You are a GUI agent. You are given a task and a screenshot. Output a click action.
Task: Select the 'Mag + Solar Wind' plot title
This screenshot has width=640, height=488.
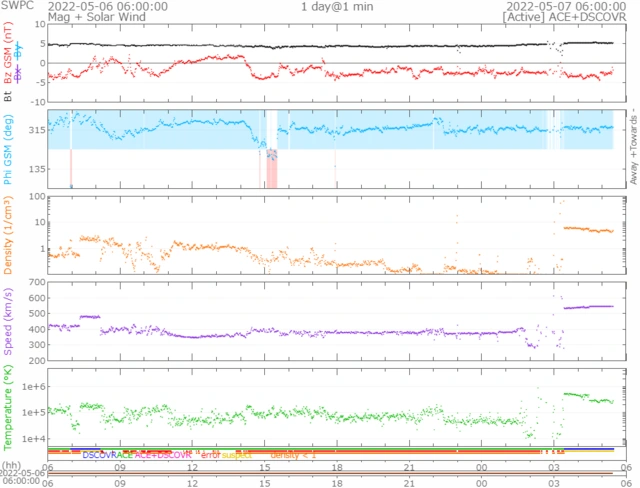tap(43, 17)
